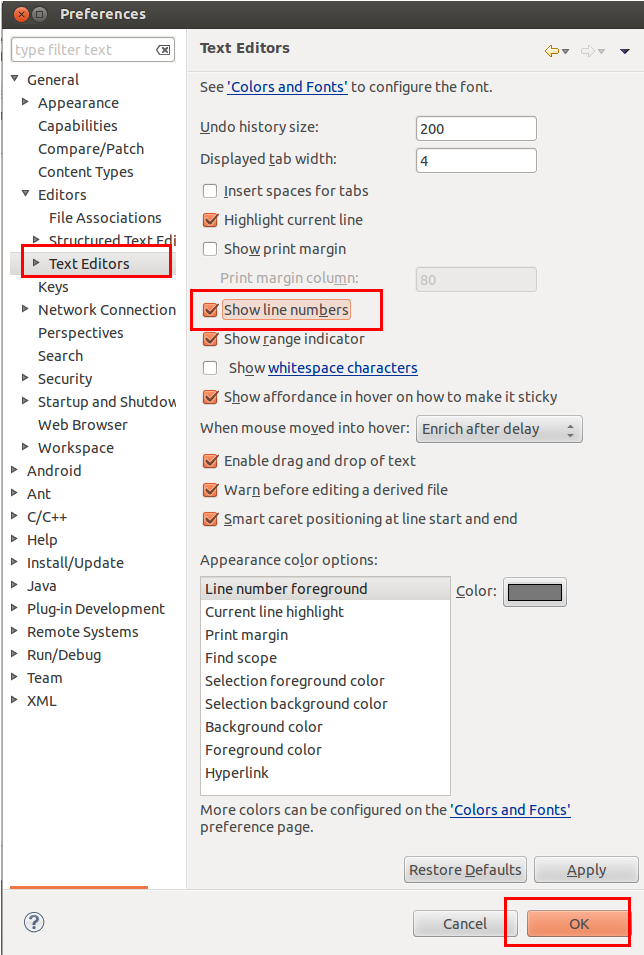Open the Colors and Fonts link at top
The width and height of the screenshot is (644, 955).
click(288, 87)
